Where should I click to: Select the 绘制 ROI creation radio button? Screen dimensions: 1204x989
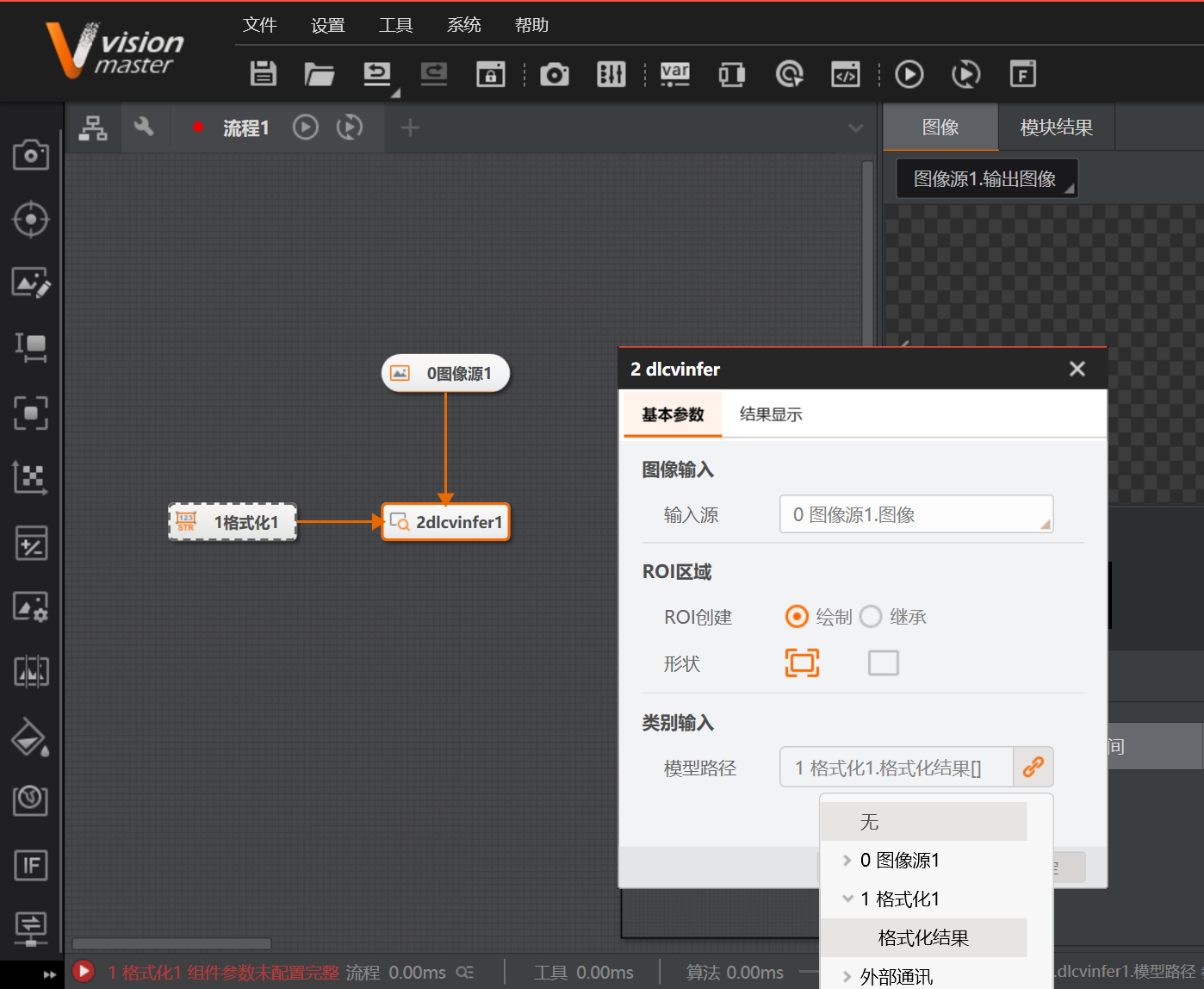pos(797,617)
